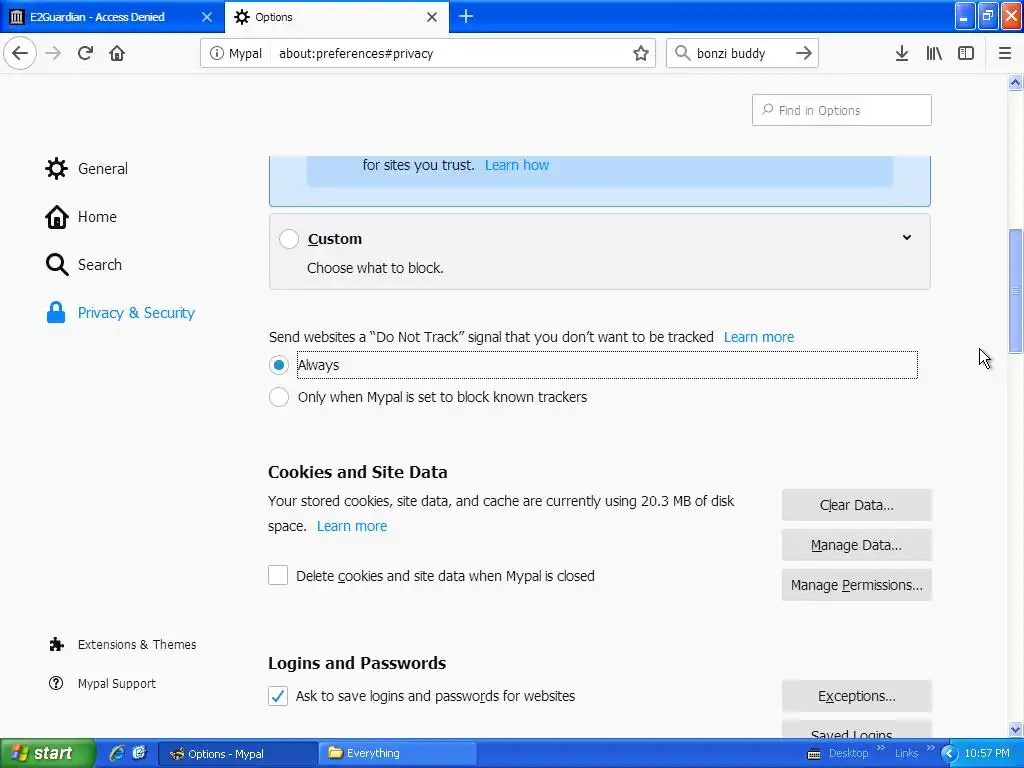Screen dimensions: 1024x768
Task: Show hidden tray icons with arrow
Action: click(949, 754)
